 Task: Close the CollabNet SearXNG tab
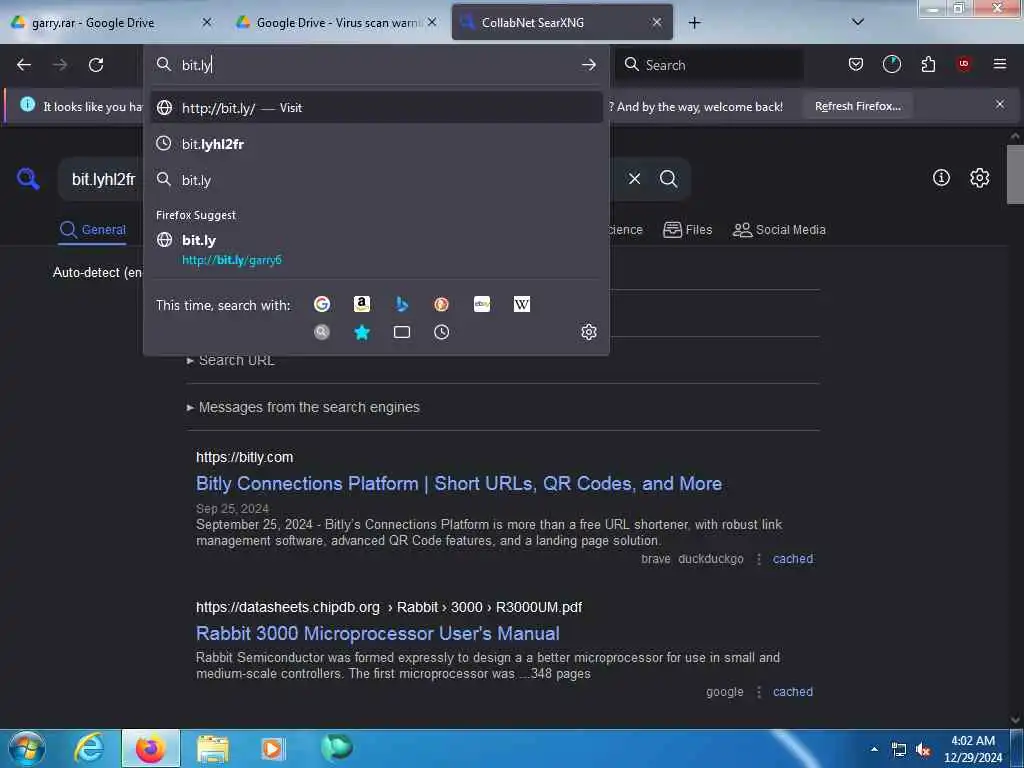click(656, 22)
